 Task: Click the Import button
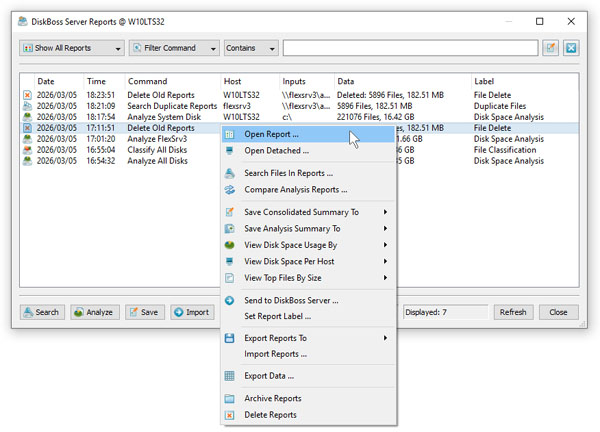pos(192,312)
